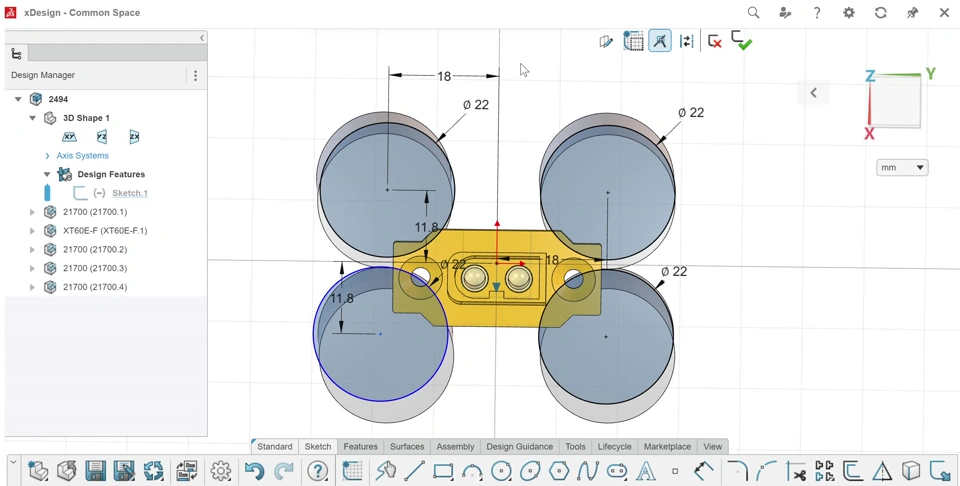Click the New component icon in toolbar
Viewport: 960px width, 486px height.
[x=38, y=471]
